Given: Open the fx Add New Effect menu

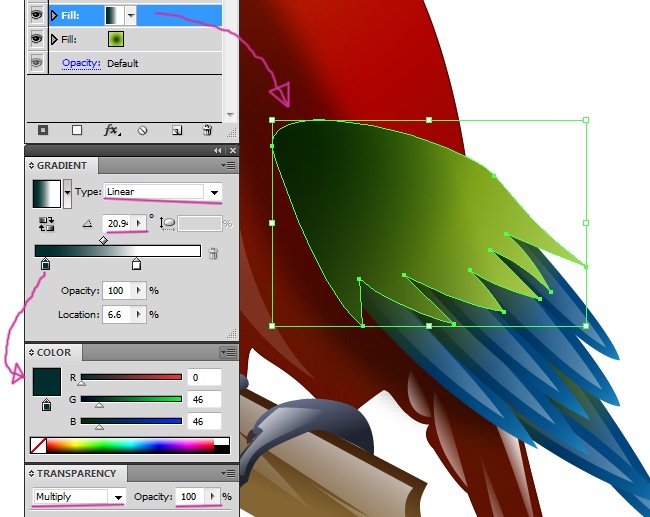Looking at the screenshot, I should coord(111,130).
